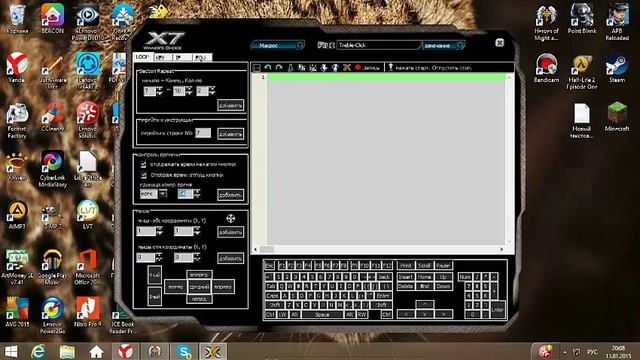This screenshot has height=360, width=640.
Task: Open the Google Play Music desktop icon
Action: pos(53,267)
